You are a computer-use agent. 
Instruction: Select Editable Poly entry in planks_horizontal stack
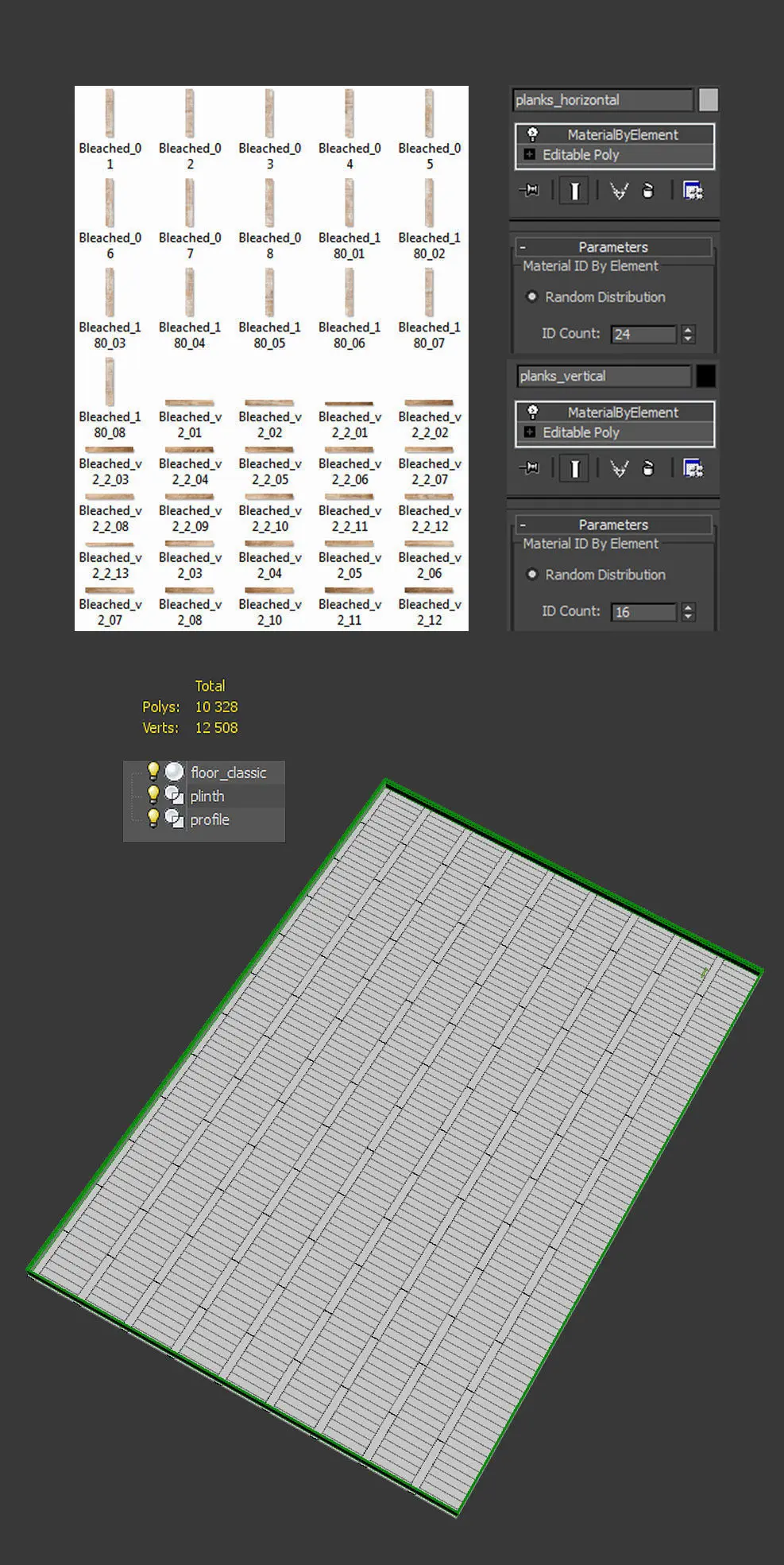point(615,154)
